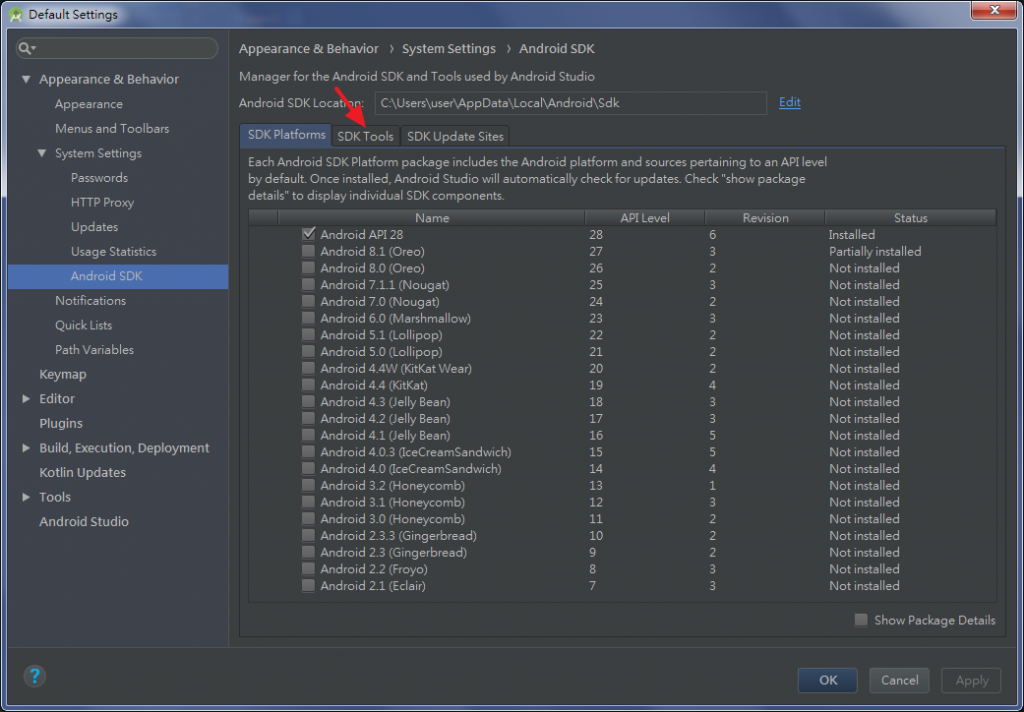Check the Android 6.0 (Marshmallow) checkbox
The height and width of the screenshot is (712, 1024).
[x=308, y=318]
